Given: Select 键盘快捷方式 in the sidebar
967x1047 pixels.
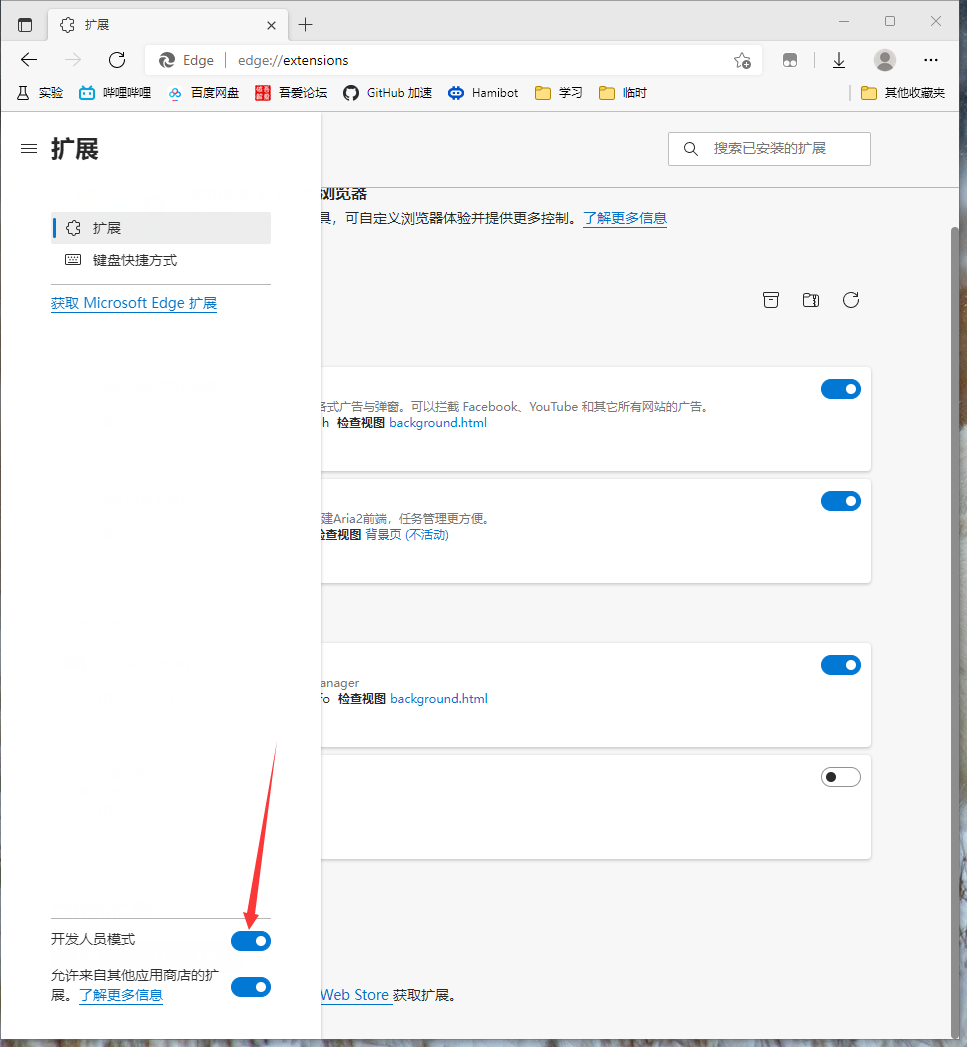Looking at the screenshot, I should coord(135,260).
